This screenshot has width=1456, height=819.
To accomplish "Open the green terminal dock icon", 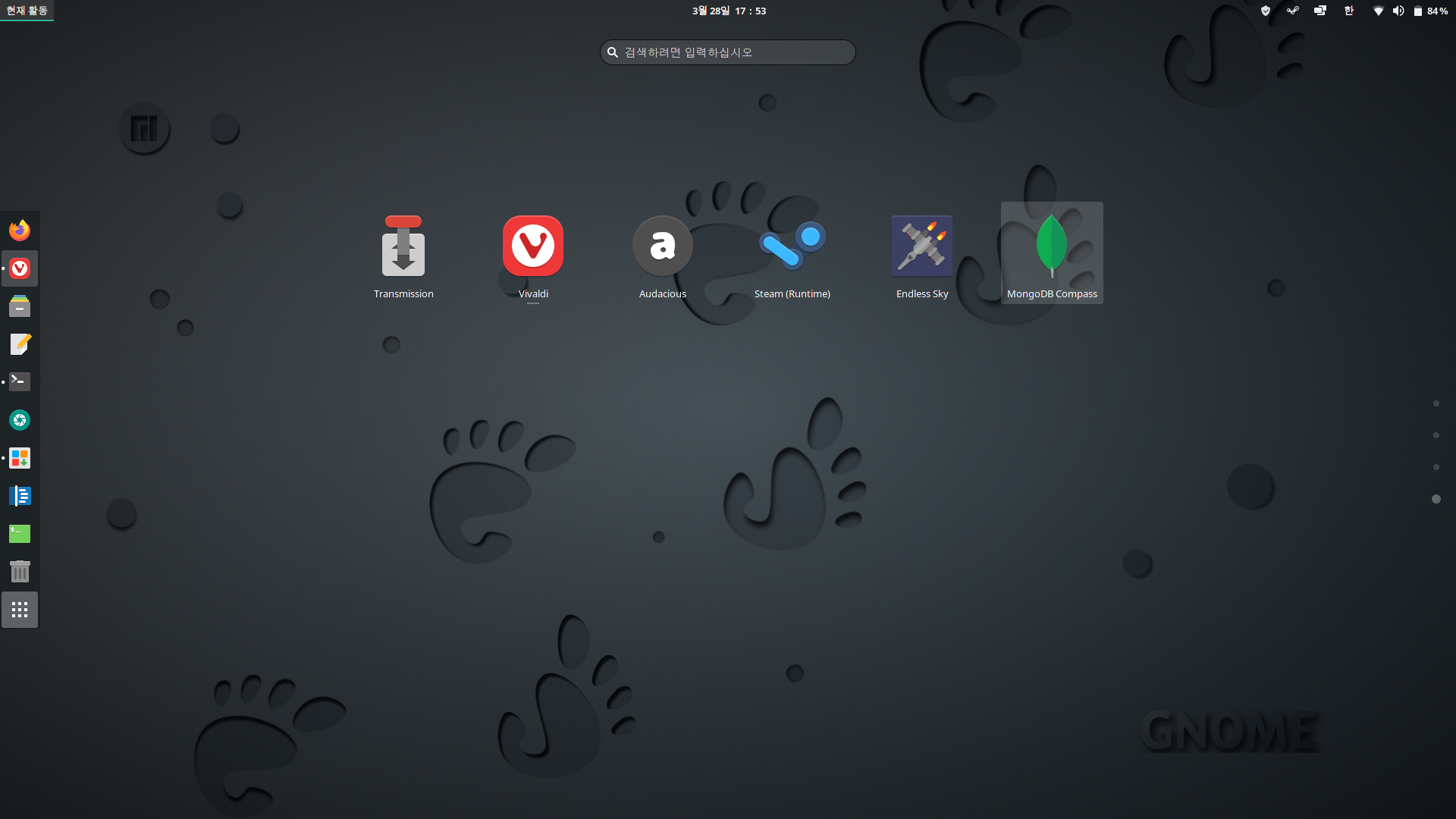I will [x=20, y=534].
